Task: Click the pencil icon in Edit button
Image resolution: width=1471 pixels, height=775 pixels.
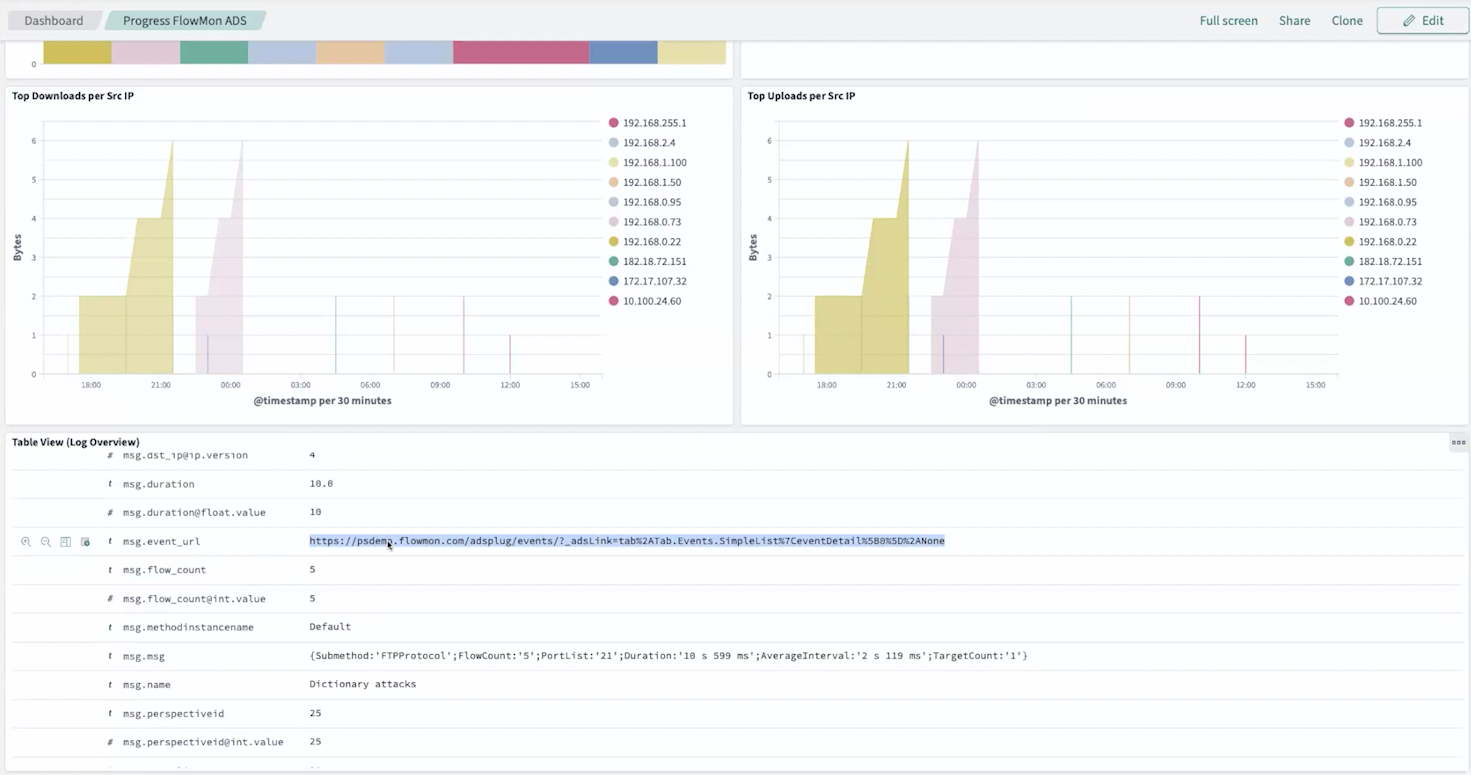Action: tap(1409, 21)
